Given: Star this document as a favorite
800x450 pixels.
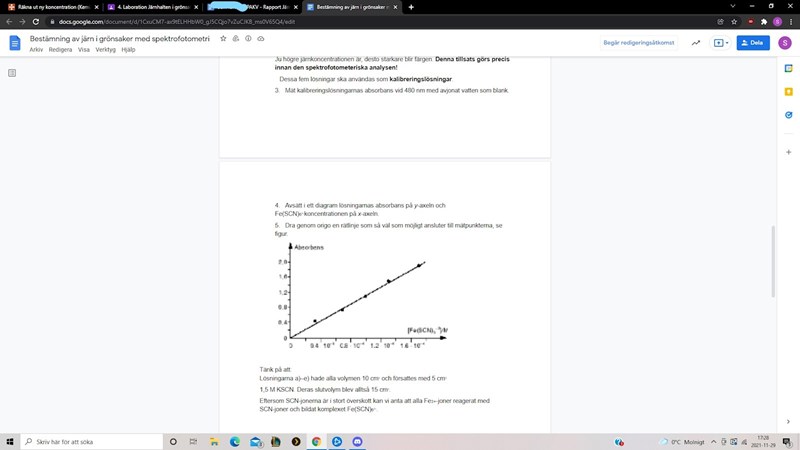Looking at the screenshot, I should coord(223,38).
